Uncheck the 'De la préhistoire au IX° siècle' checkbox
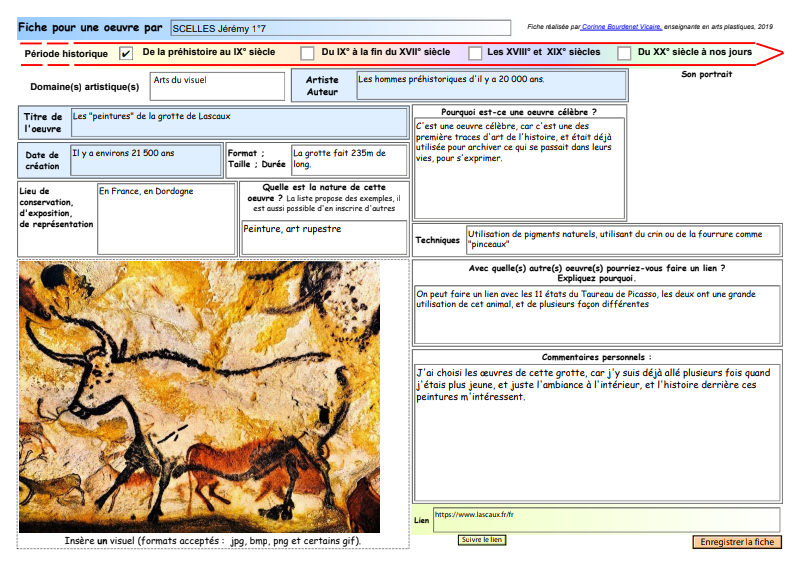 (x=126, y=53)
